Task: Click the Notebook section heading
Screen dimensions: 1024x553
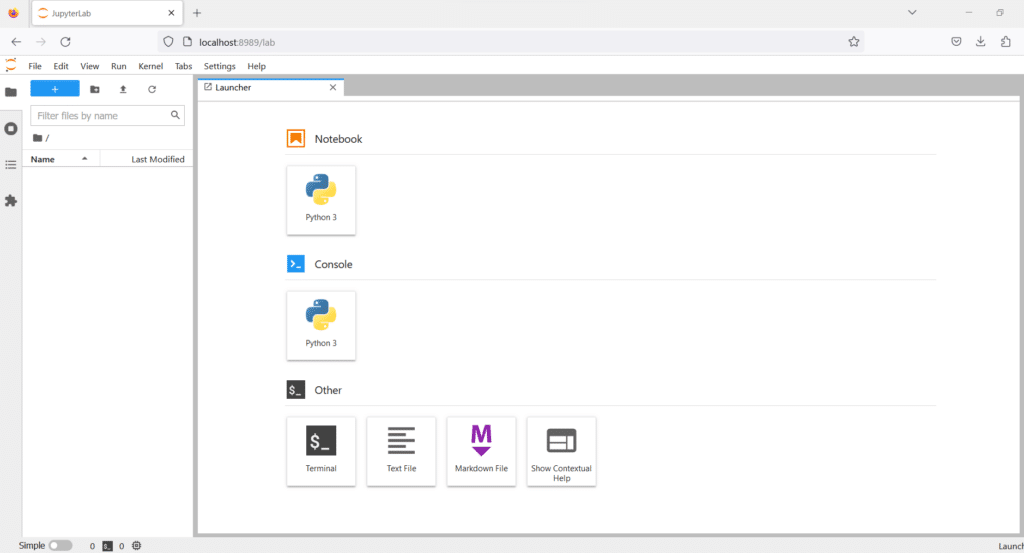Action: (338, 139)
